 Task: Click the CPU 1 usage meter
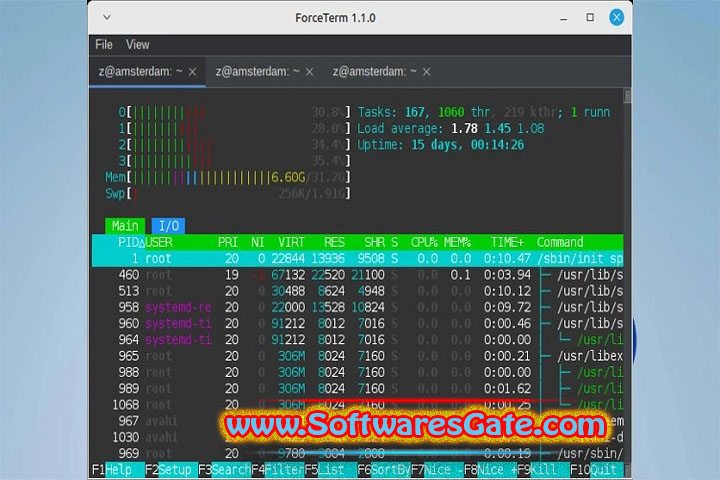[x=234, y=129]
